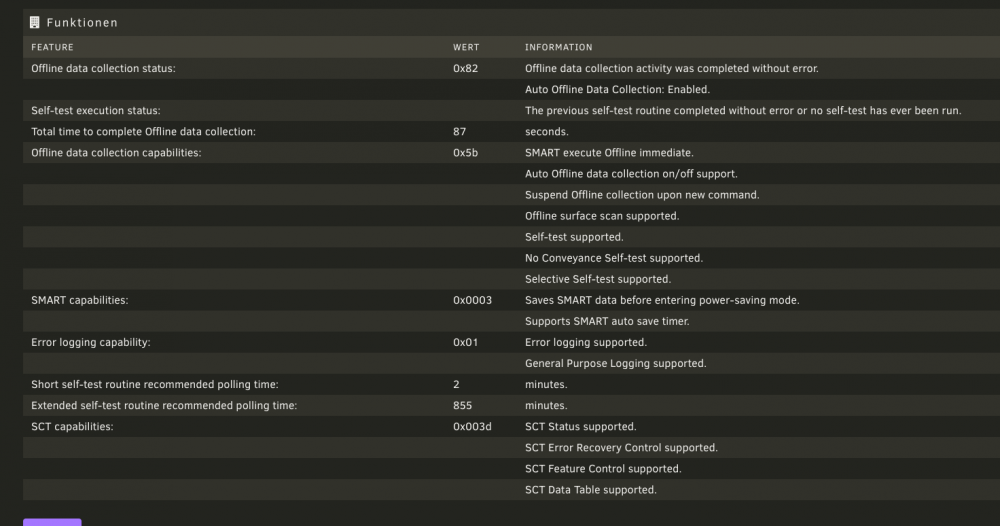Image resolution: width=1000 pixels, height=526 pixels.
Task: Select the Offline data collection capabilities row
Action: pyautogui.click(x=511, y=152)
